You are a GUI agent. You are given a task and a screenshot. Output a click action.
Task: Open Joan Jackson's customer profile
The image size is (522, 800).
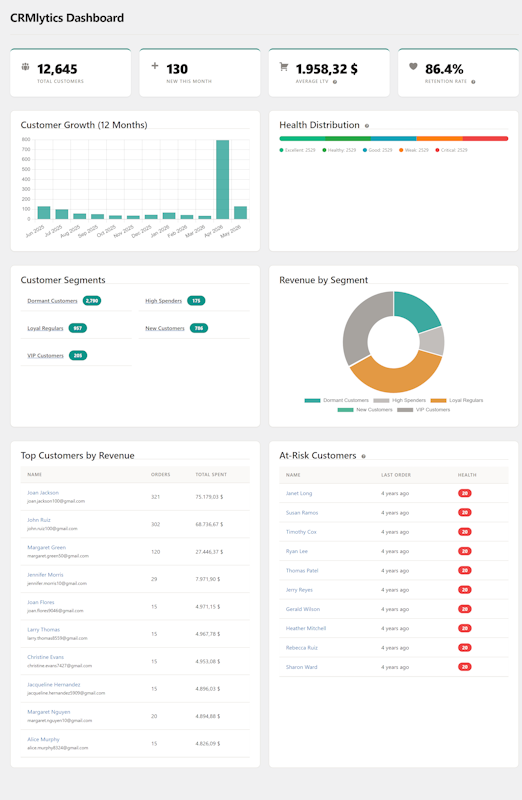[43, 493]
